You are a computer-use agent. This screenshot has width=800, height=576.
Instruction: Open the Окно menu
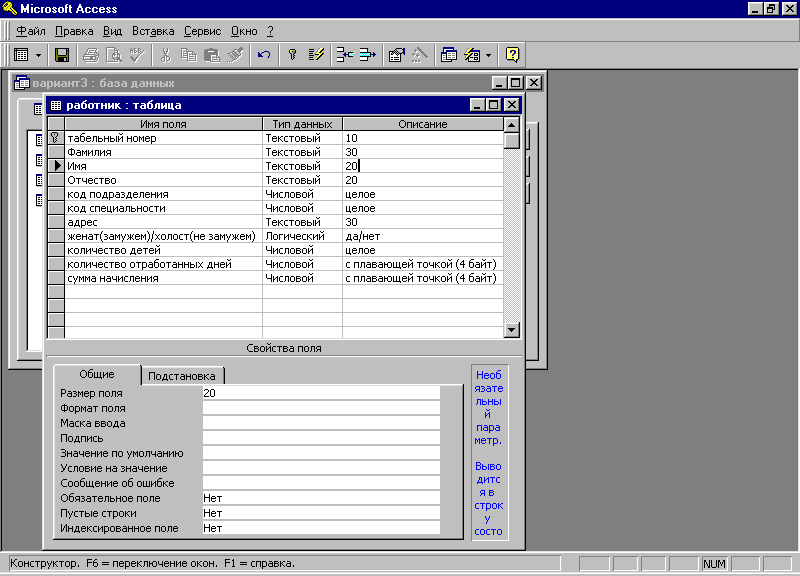244,31
